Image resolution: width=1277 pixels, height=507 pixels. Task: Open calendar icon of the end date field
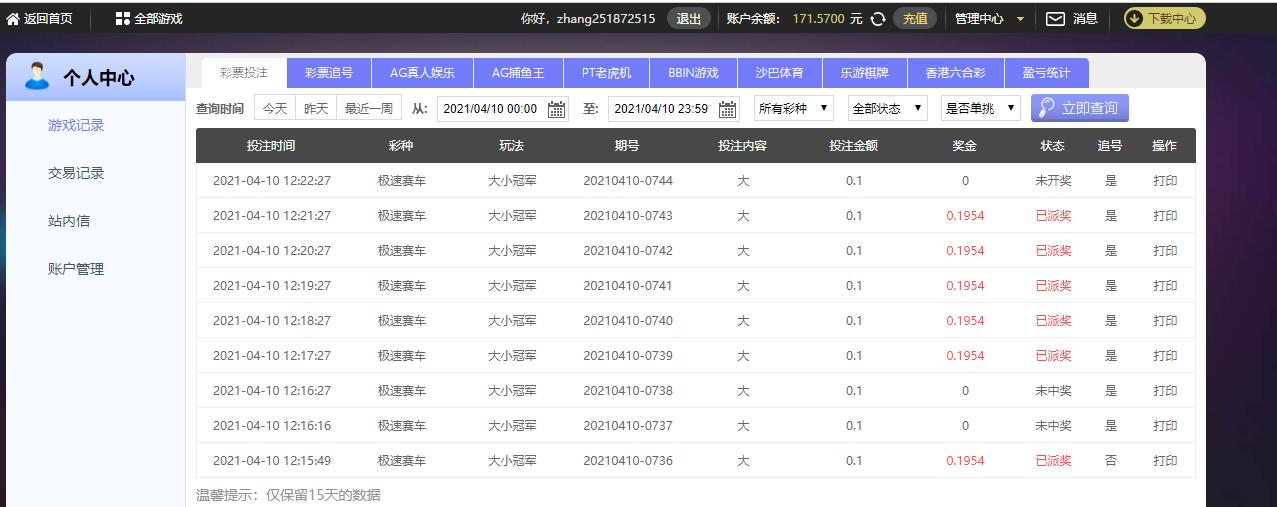728,109
